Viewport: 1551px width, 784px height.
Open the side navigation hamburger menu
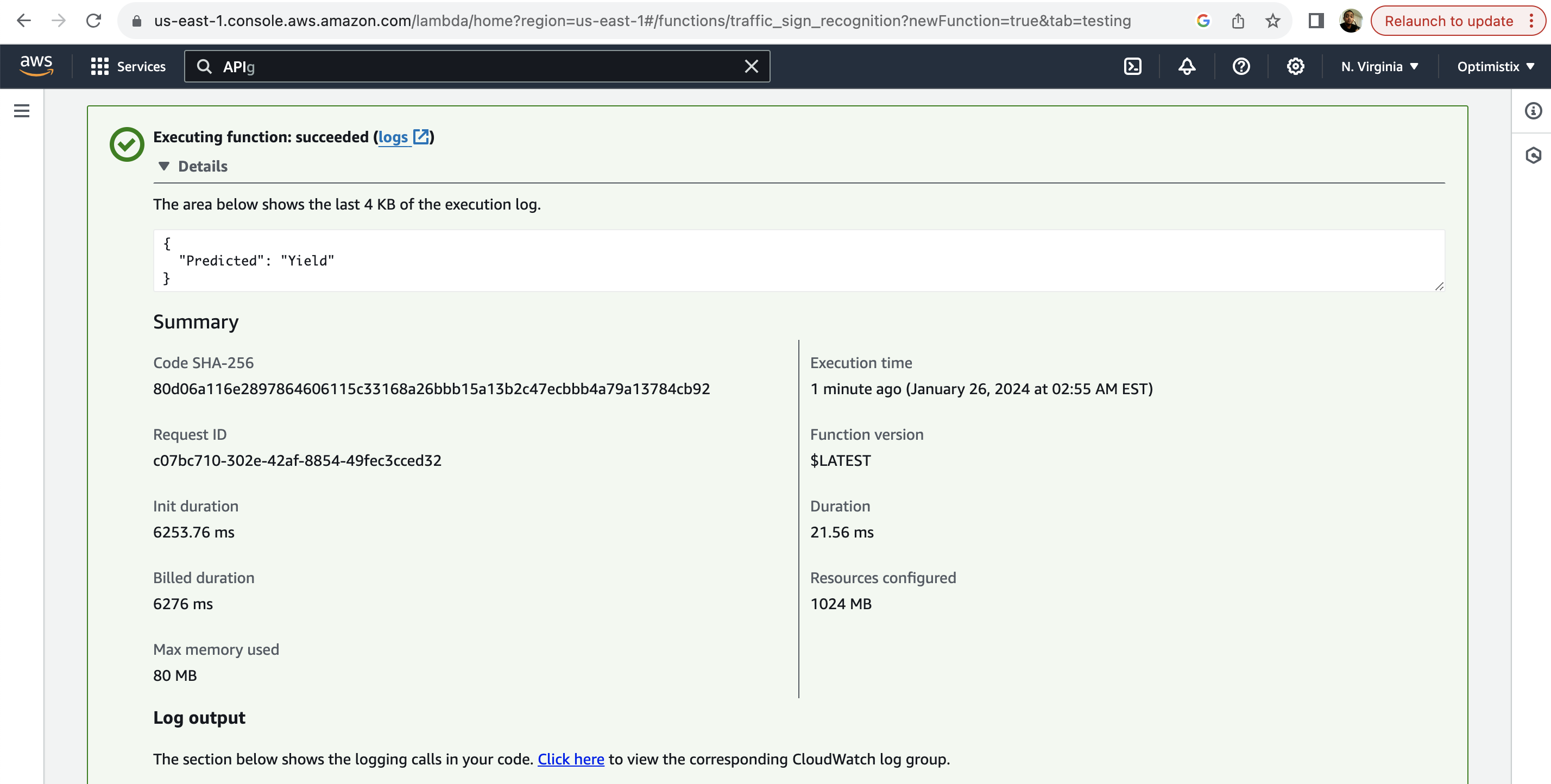(22, 111)
